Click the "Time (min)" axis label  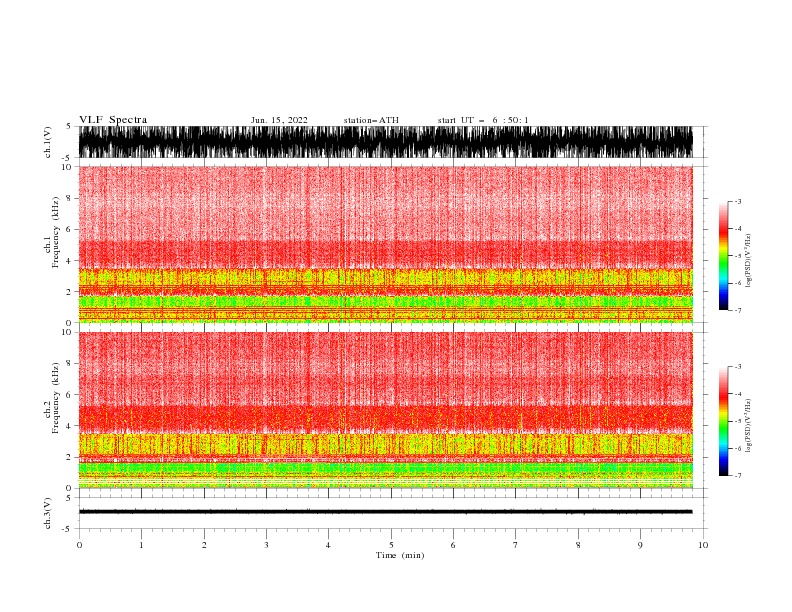(x=400, y=555)
